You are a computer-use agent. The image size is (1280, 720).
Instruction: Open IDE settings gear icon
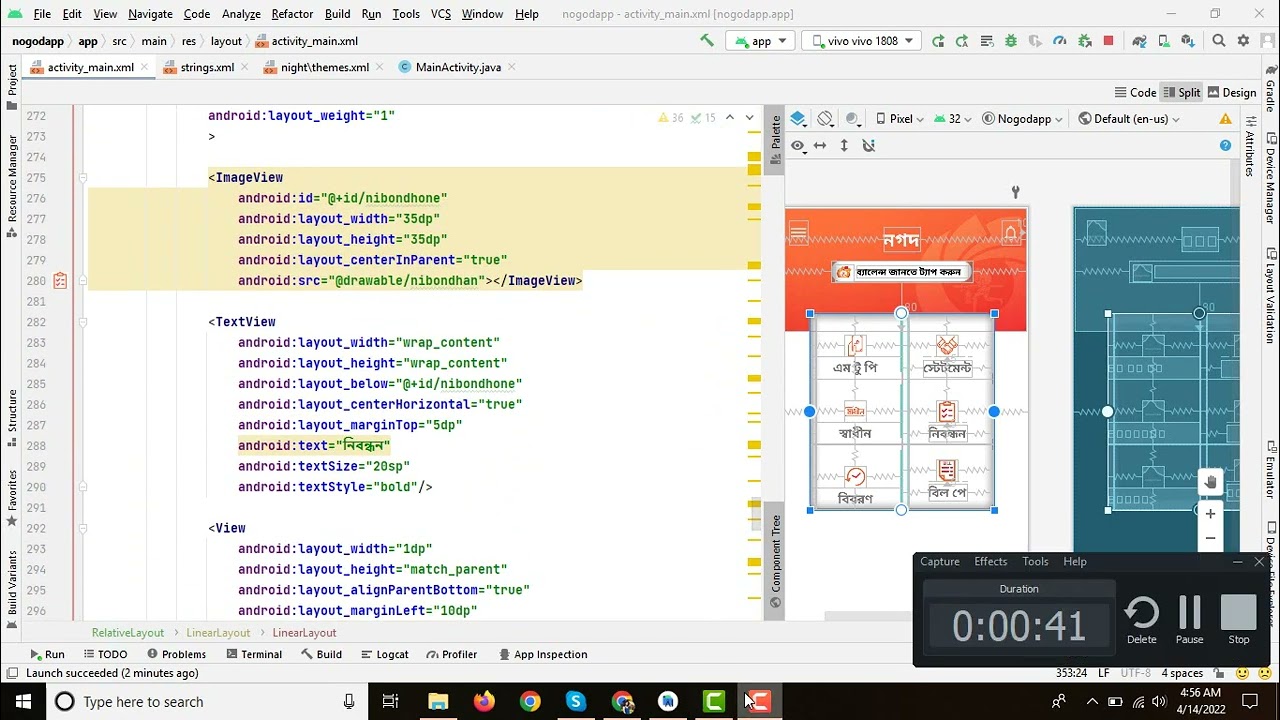pos(1243,41)
